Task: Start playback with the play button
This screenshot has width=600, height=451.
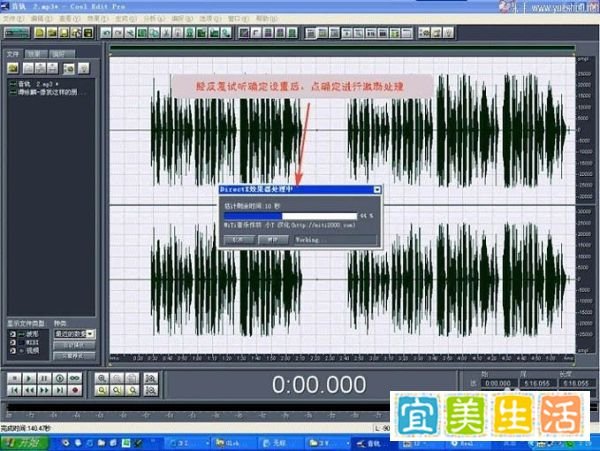Action: (29, 378)
